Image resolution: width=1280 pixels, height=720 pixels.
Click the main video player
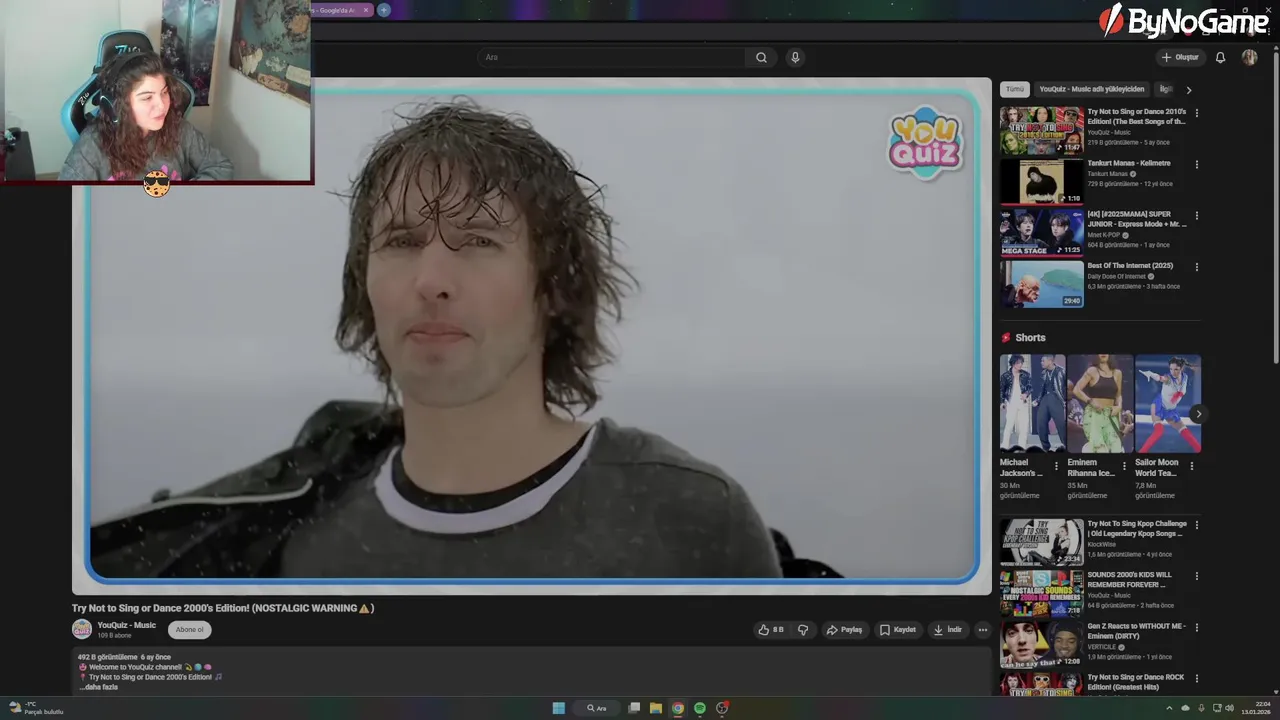tap(532, 336)
